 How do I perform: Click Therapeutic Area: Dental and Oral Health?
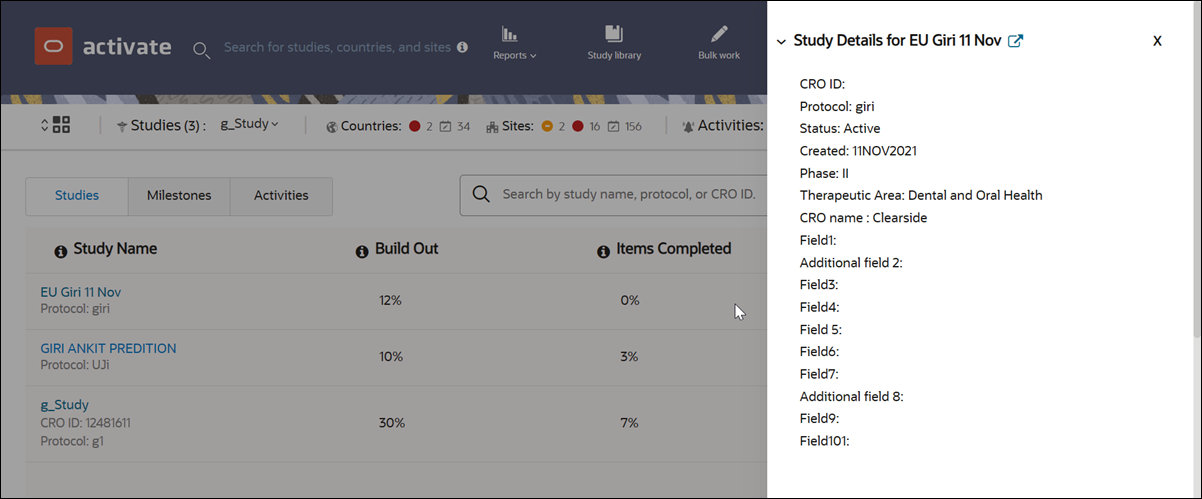coord(921,195)
